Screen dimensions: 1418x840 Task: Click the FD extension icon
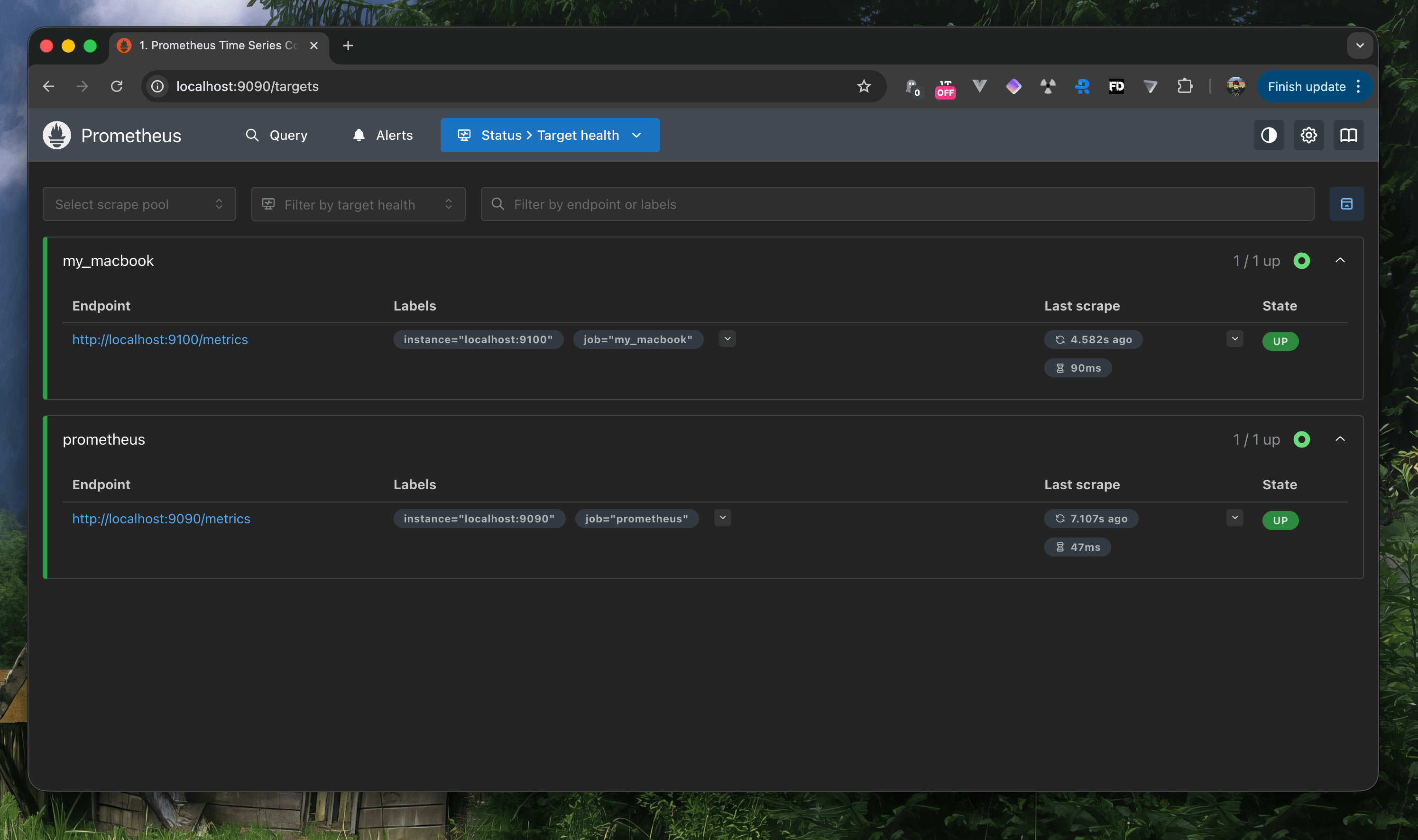coord(1116,87)
